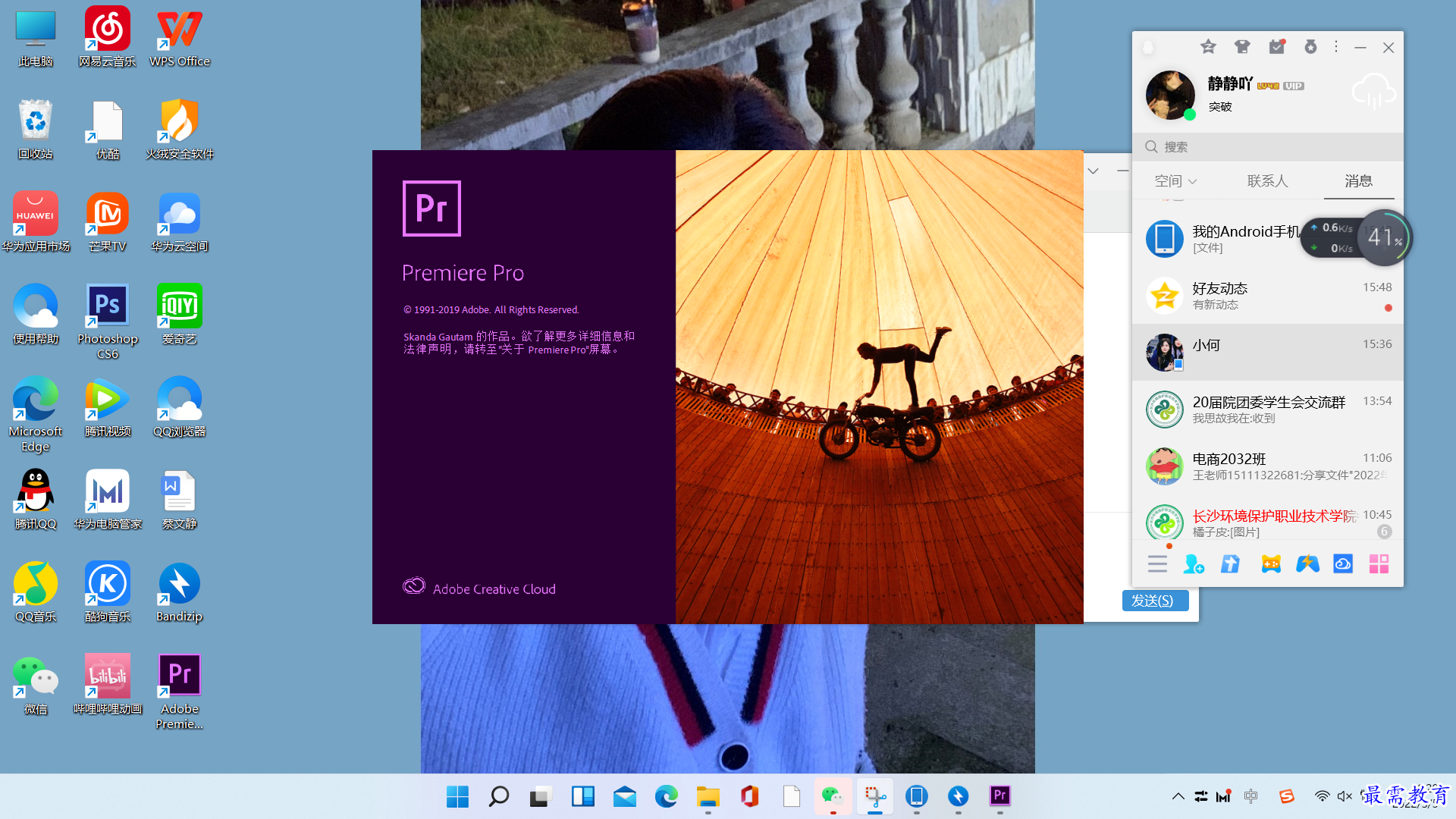Select 蔡文静 Word document icon
This screenshot has width=1456, height=819.
(180, 498)
